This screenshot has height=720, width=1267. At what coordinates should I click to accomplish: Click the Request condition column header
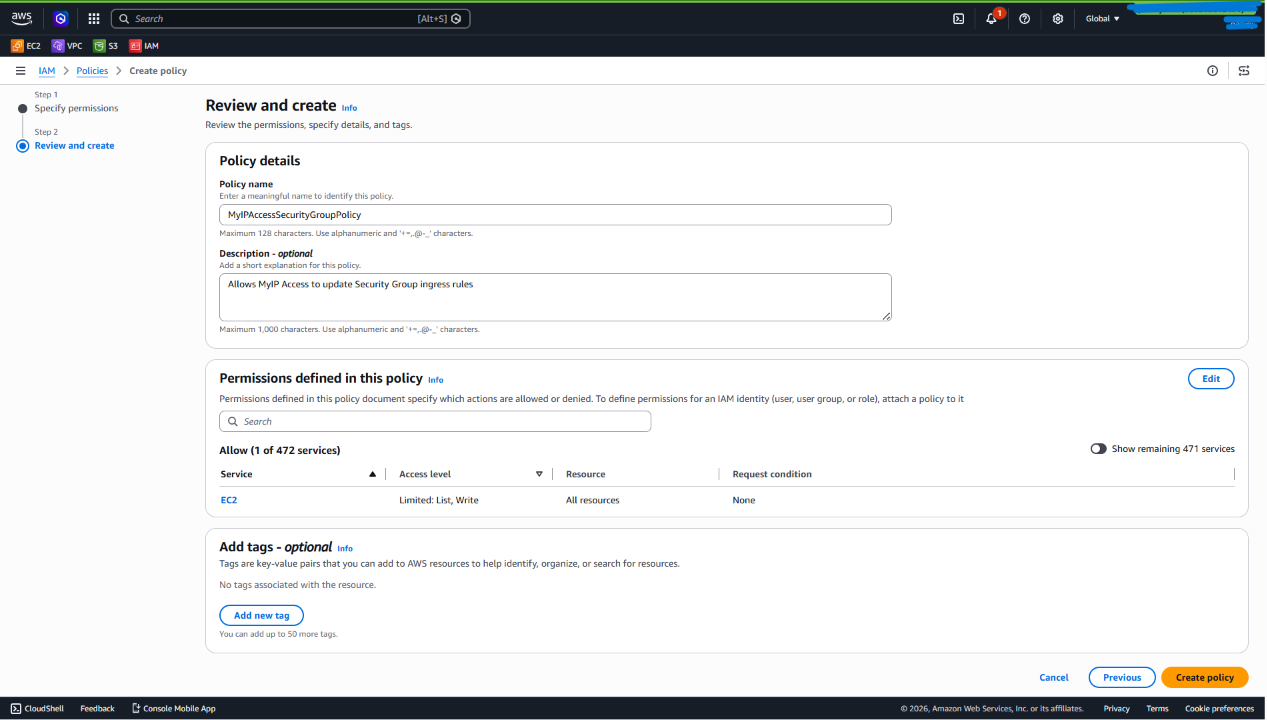(x=772, y=474)
